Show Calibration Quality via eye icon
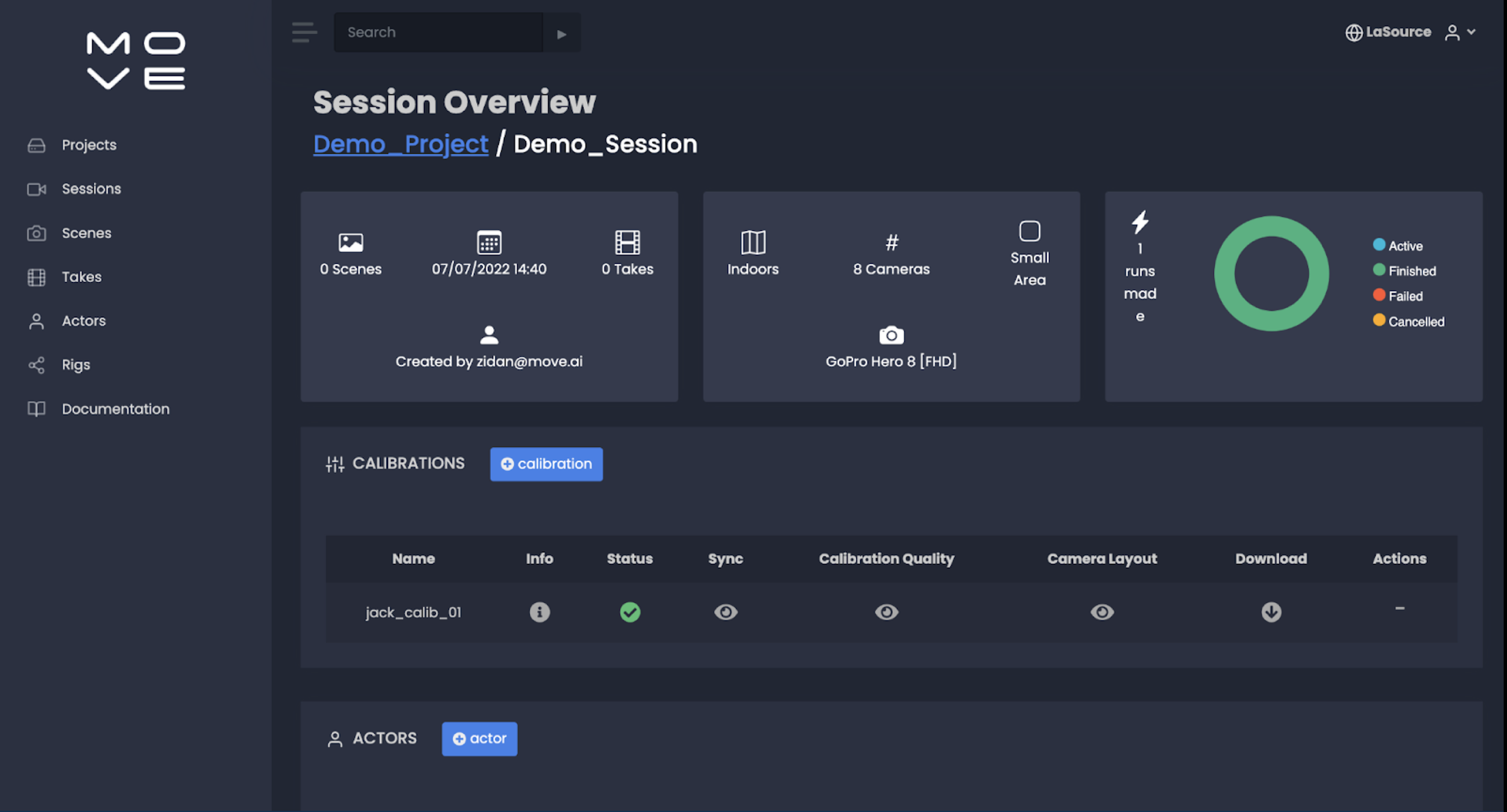1507x812 pixels. (x=886, y=612)
